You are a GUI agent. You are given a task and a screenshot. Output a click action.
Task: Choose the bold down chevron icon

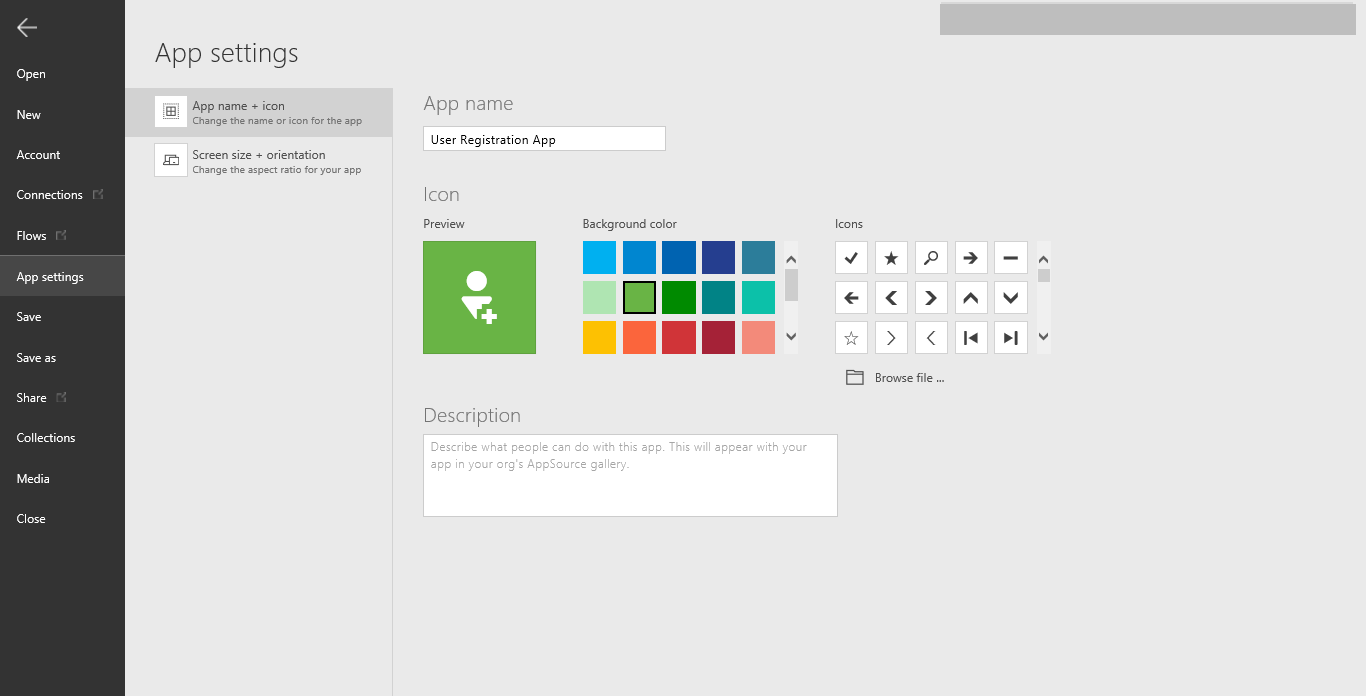click(1011, 298)
